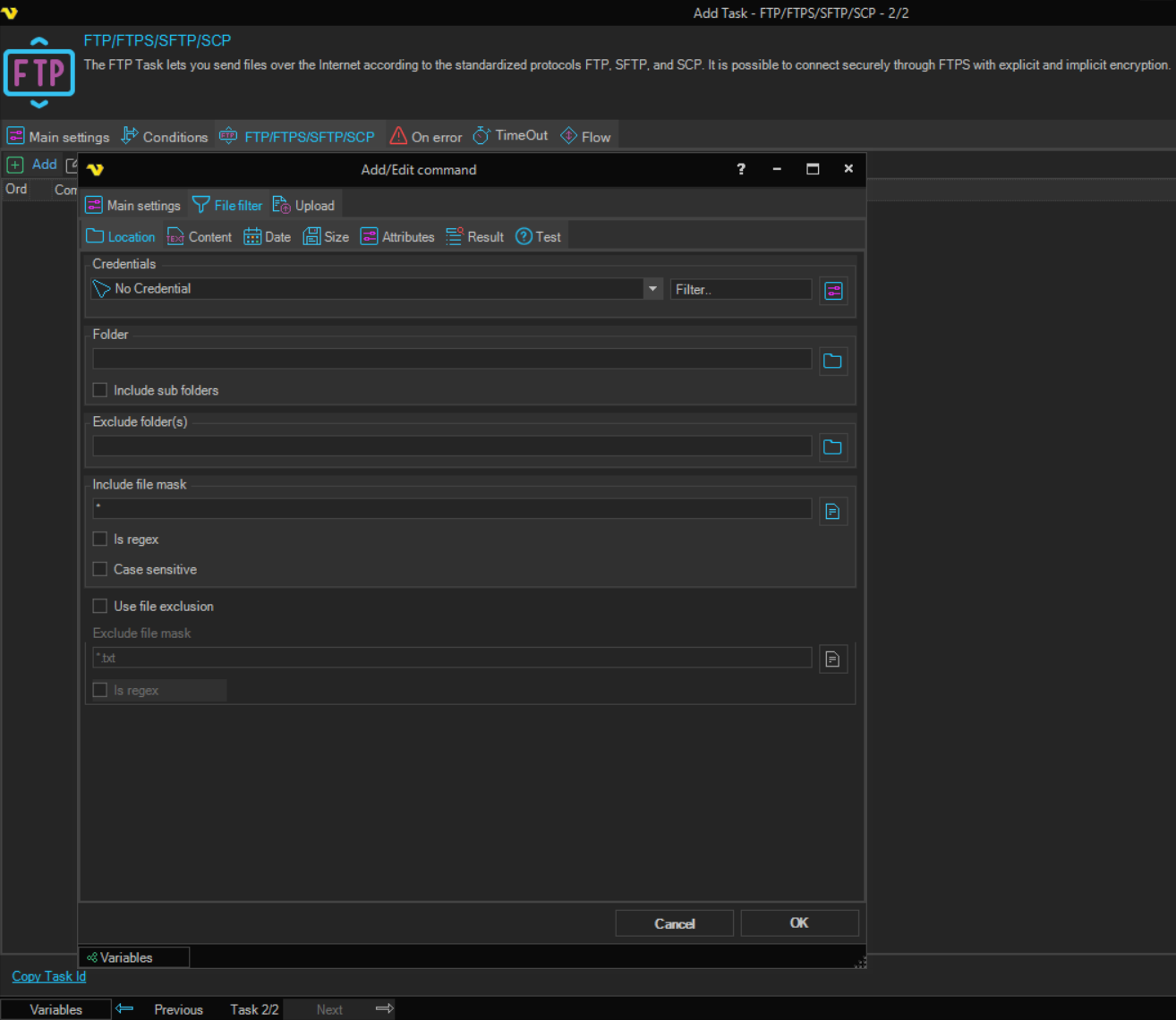Check the Is regex option under include mask
The width and height of the screenshot is (1176, 1020).
[x=100, y=540]
